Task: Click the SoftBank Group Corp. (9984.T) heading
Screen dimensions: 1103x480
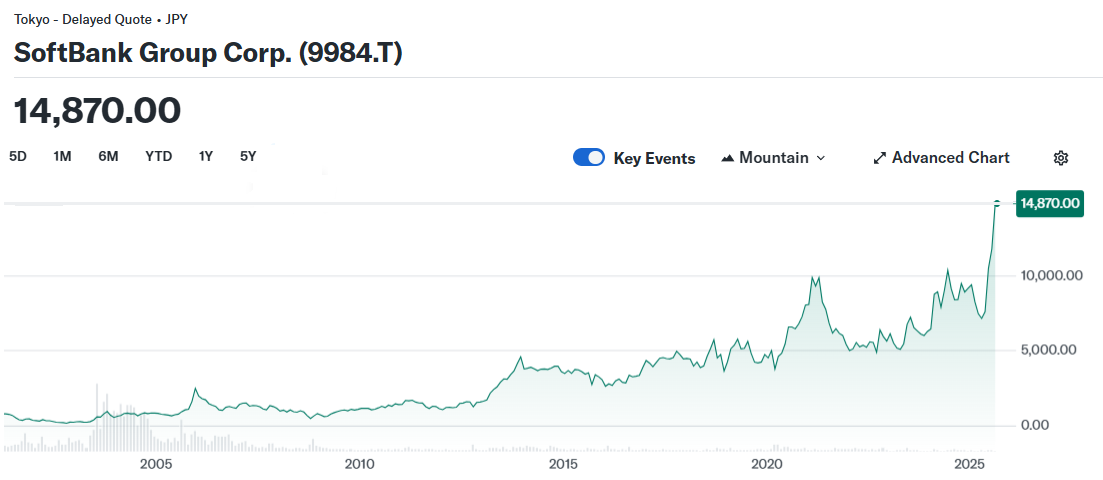Action: pyautogui.click(x=208, y=53)
